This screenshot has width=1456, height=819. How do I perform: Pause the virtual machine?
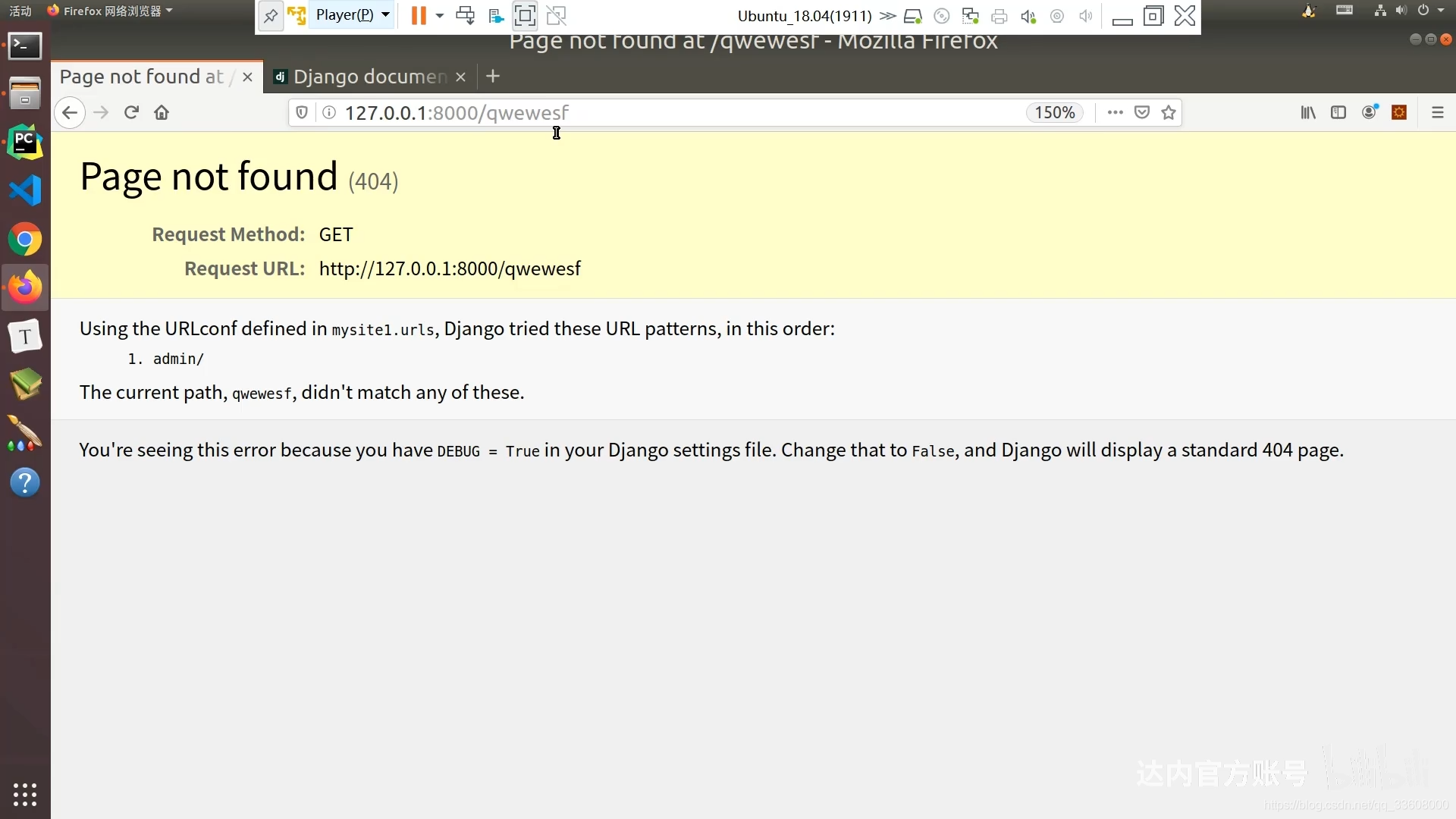click(418, 15)
